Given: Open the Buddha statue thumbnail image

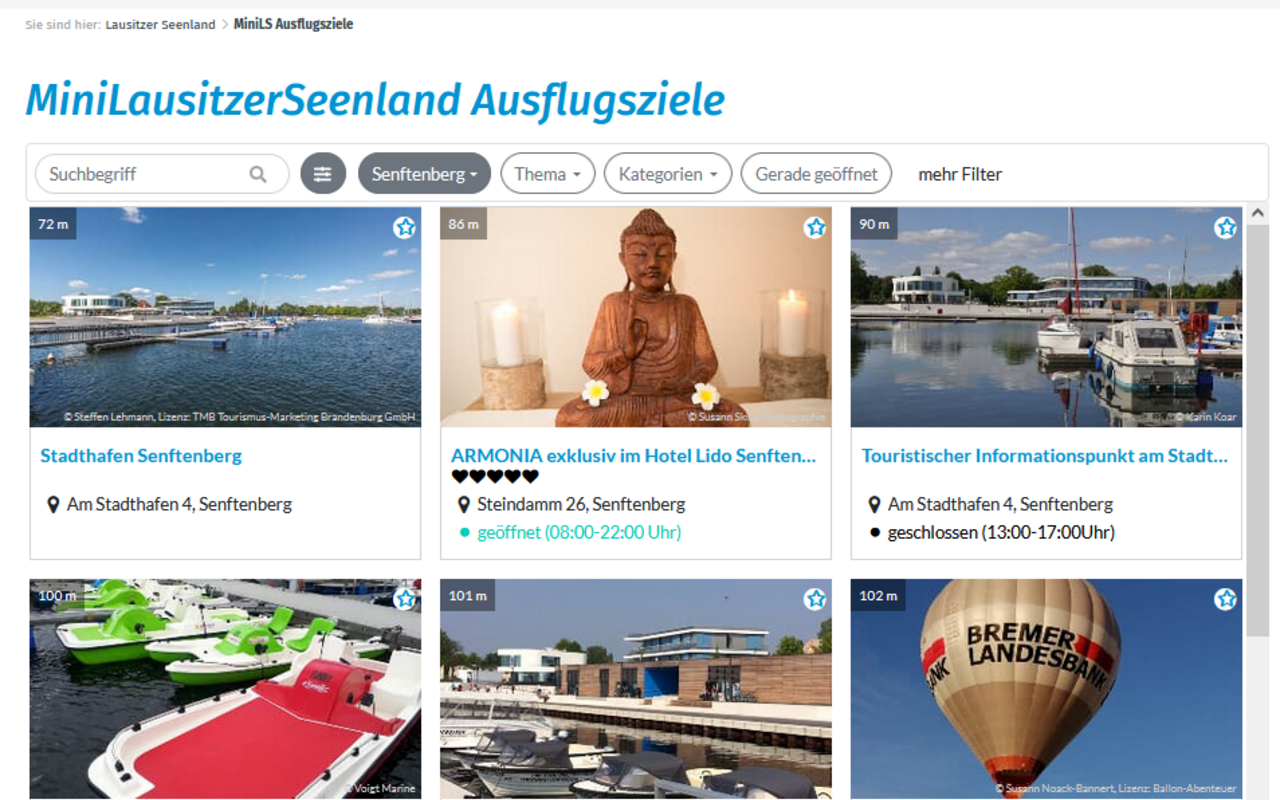Looking at the screenshot, I should pyautogui.click(x=636, y=317).
